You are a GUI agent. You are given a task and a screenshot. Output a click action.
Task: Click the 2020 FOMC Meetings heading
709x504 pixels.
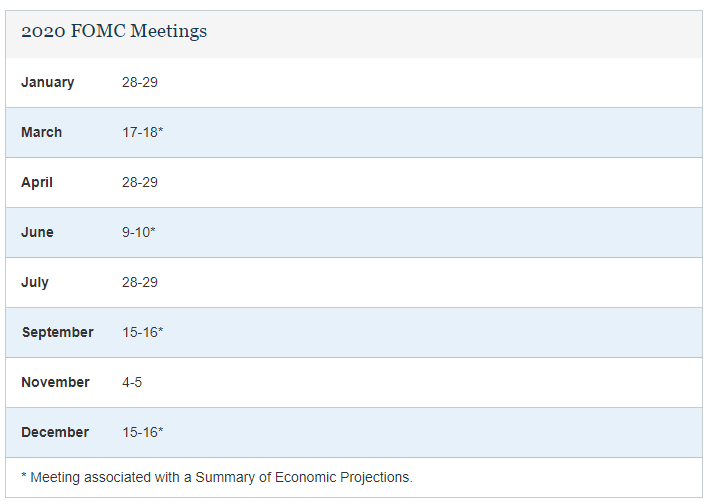(x=114, y=31)
